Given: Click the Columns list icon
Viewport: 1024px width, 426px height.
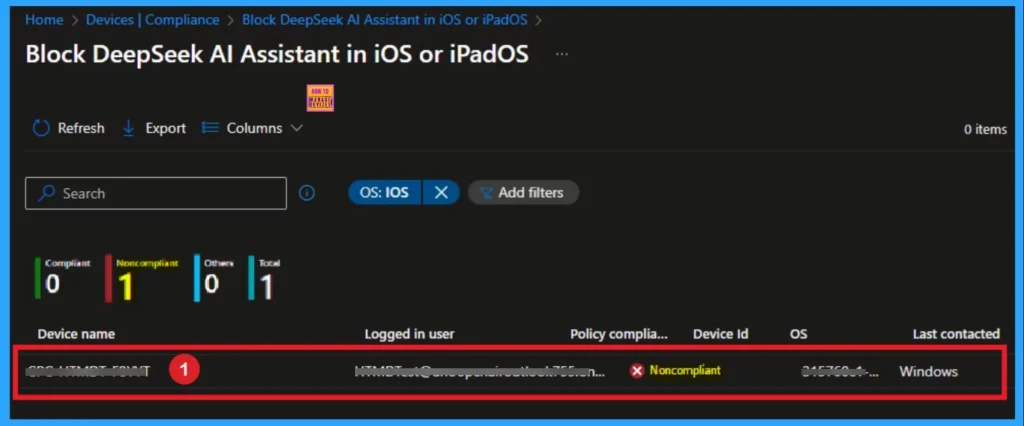Looking at the screenshot, I should click(x=210, y=128).
